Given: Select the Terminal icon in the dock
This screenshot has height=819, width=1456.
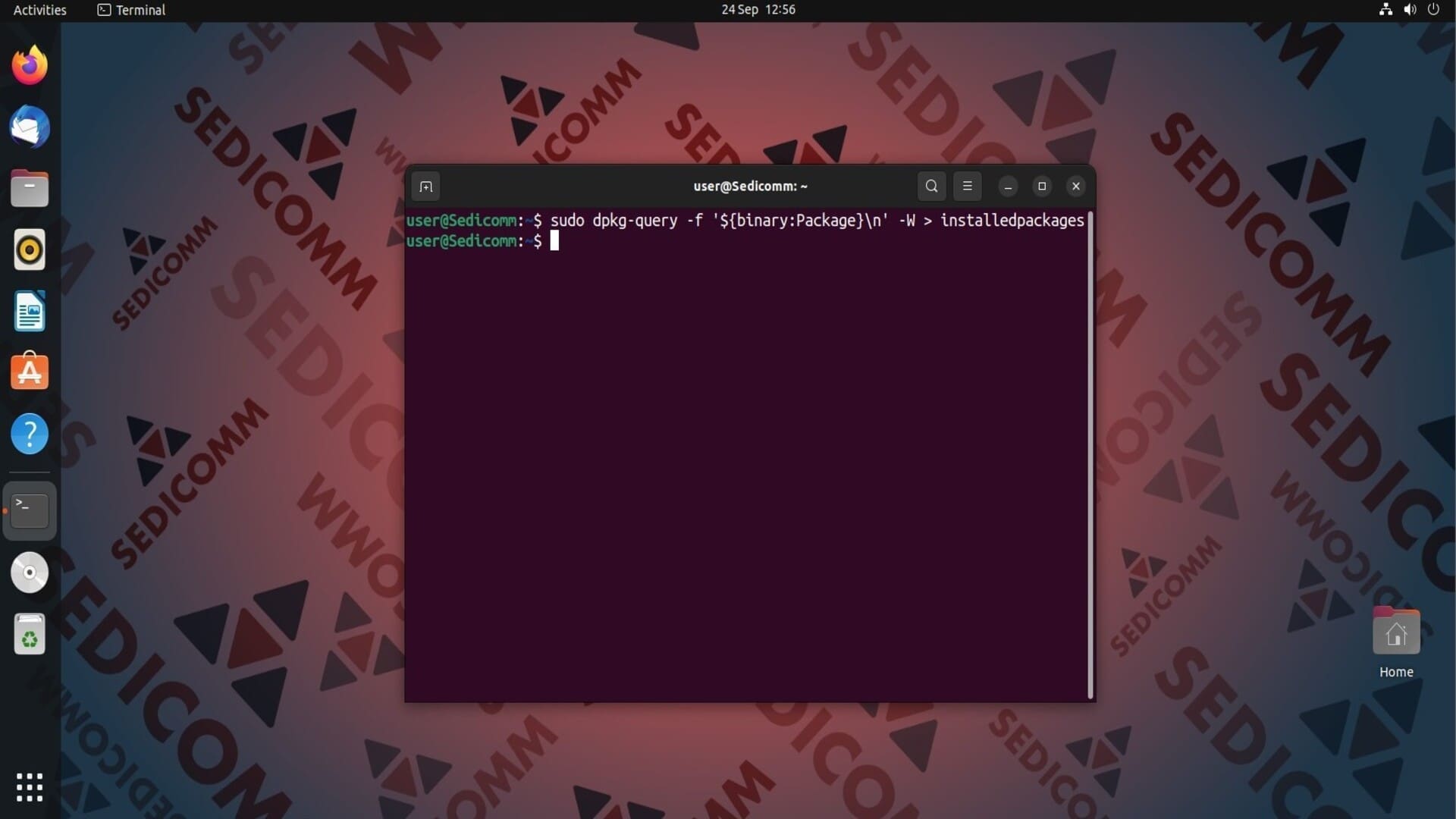Looking at the screenshot, I should pyautogui.click(x=30, y=510).
